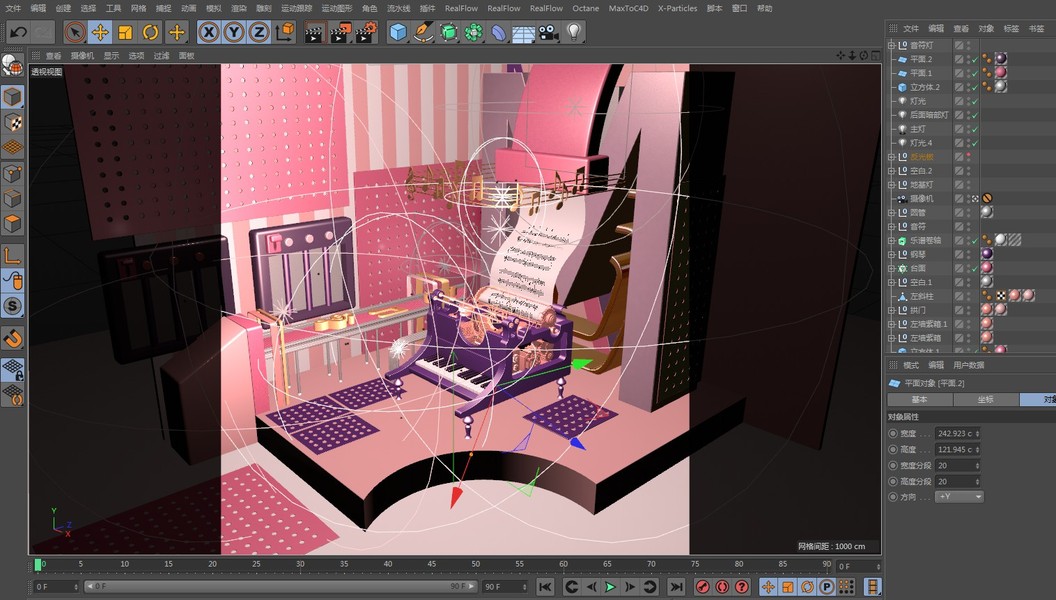The image size is (1056, 600).
Task: Switch to Points mode
Action: click(x=12, y=173)
